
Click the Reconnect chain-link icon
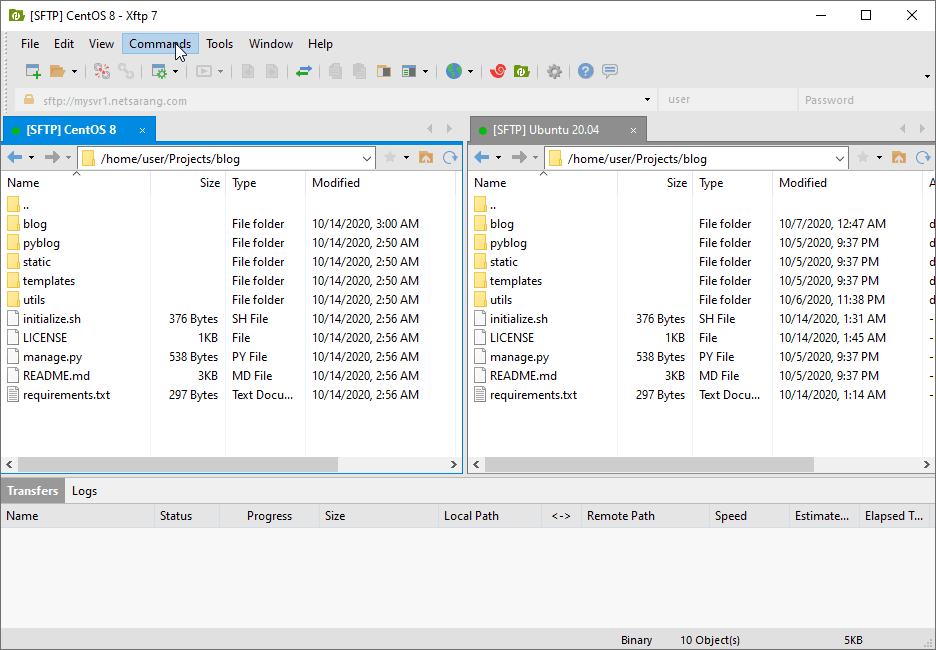(x=126, y=72)
